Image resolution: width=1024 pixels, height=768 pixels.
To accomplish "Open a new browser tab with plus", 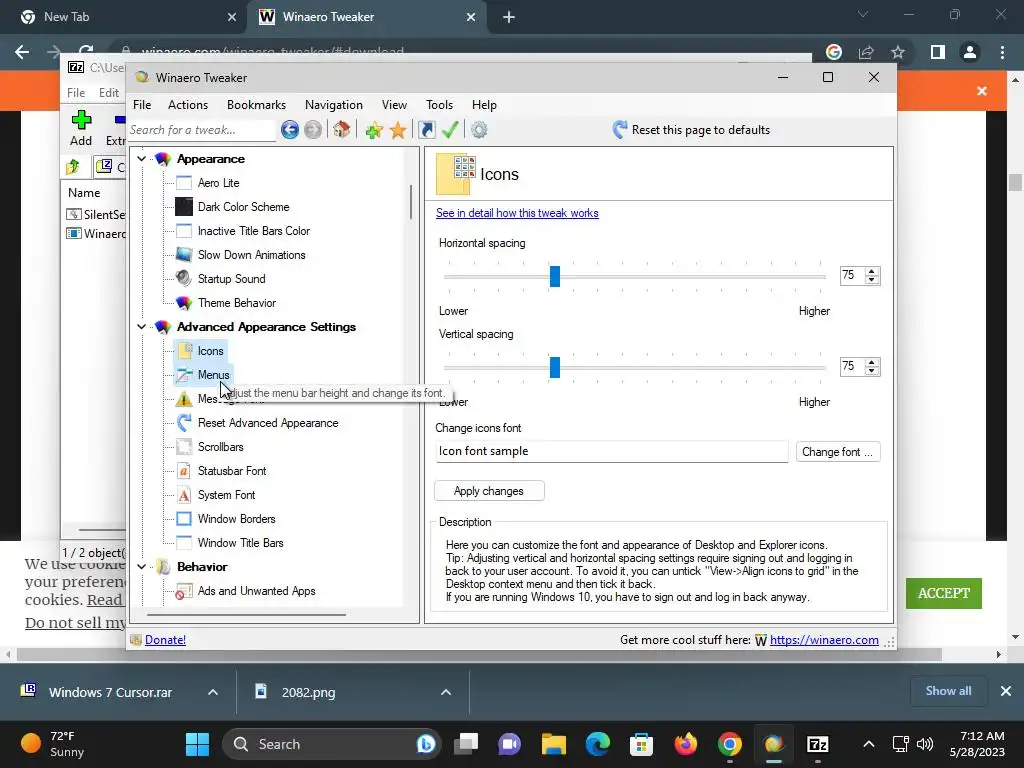I will click(x=509, y=18).
